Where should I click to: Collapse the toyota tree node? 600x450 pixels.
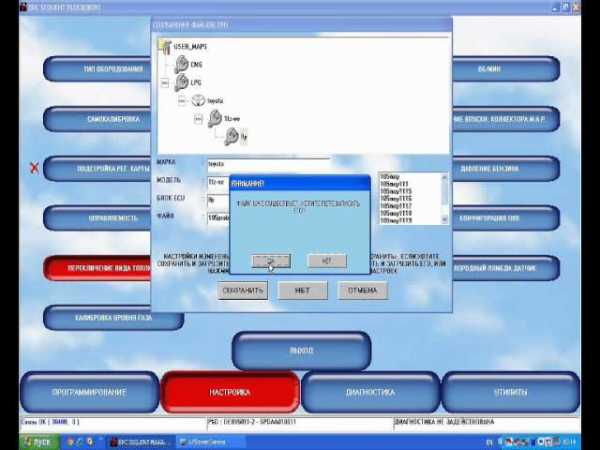point(182,101)
